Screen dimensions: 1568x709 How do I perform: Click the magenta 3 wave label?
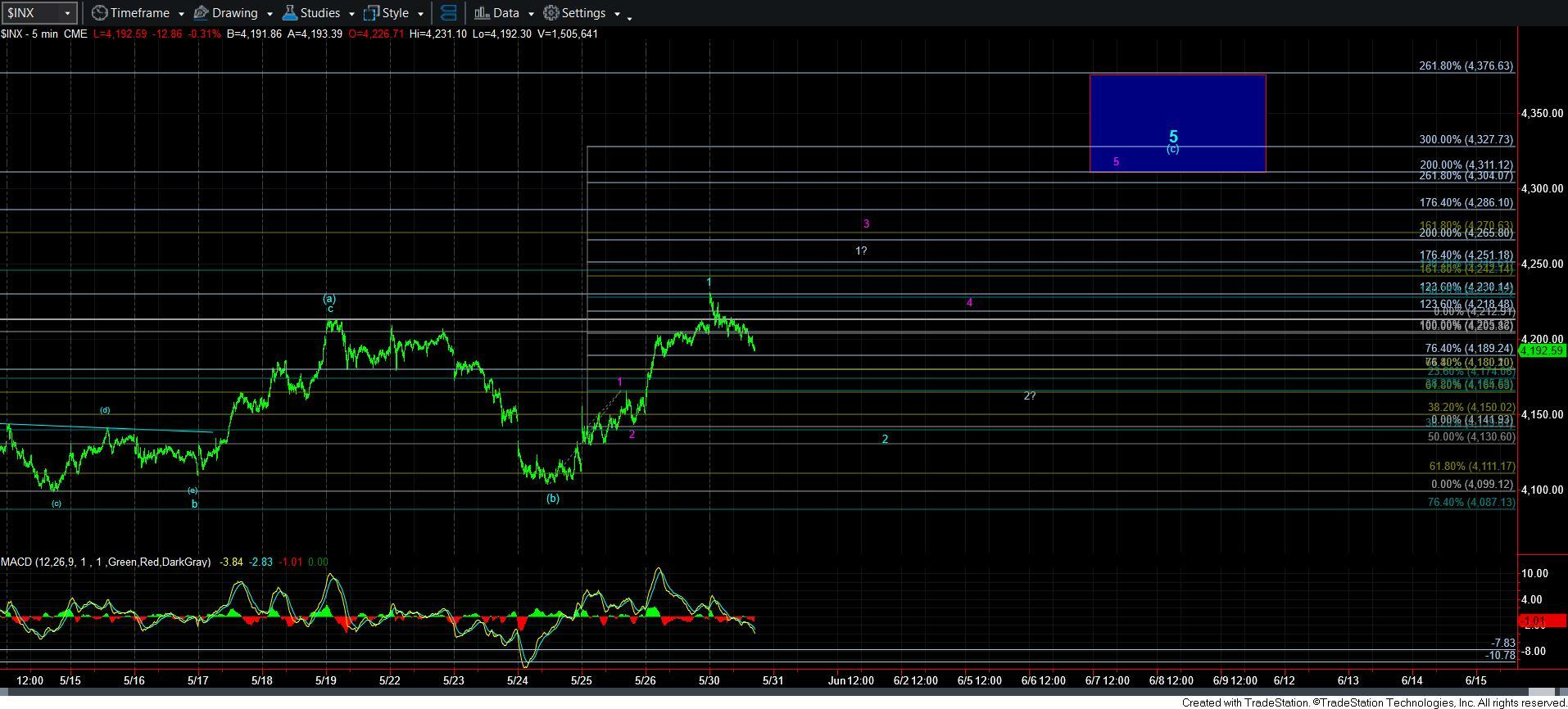pos(866,224)
